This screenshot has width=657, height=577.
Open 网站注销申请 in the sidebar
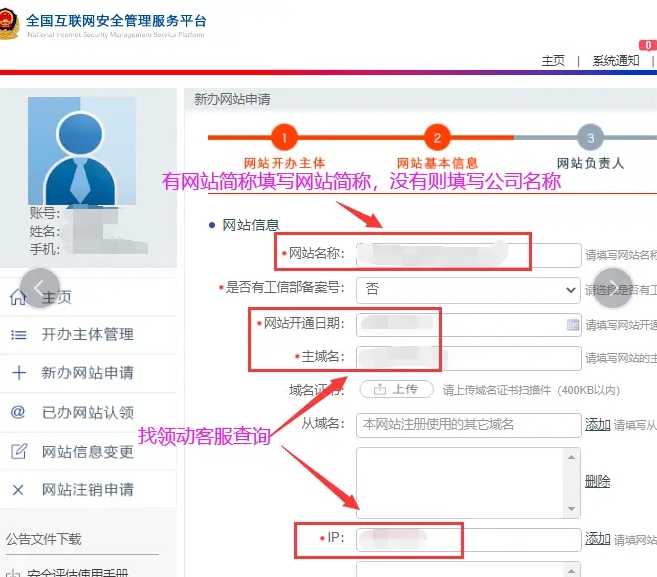[x=88, y=489]
